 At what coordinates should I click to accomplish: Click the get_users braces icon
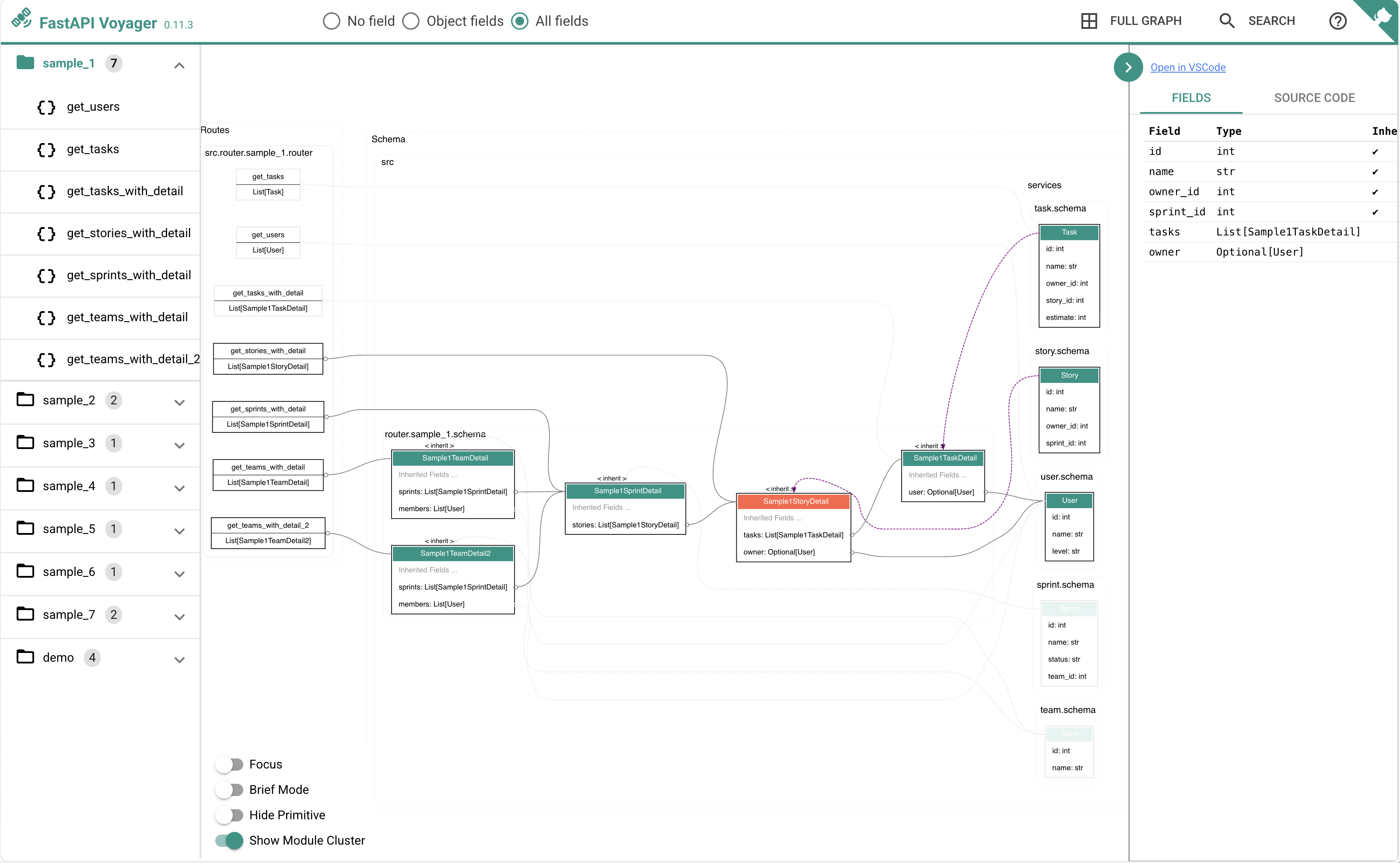tap(46, 107)
